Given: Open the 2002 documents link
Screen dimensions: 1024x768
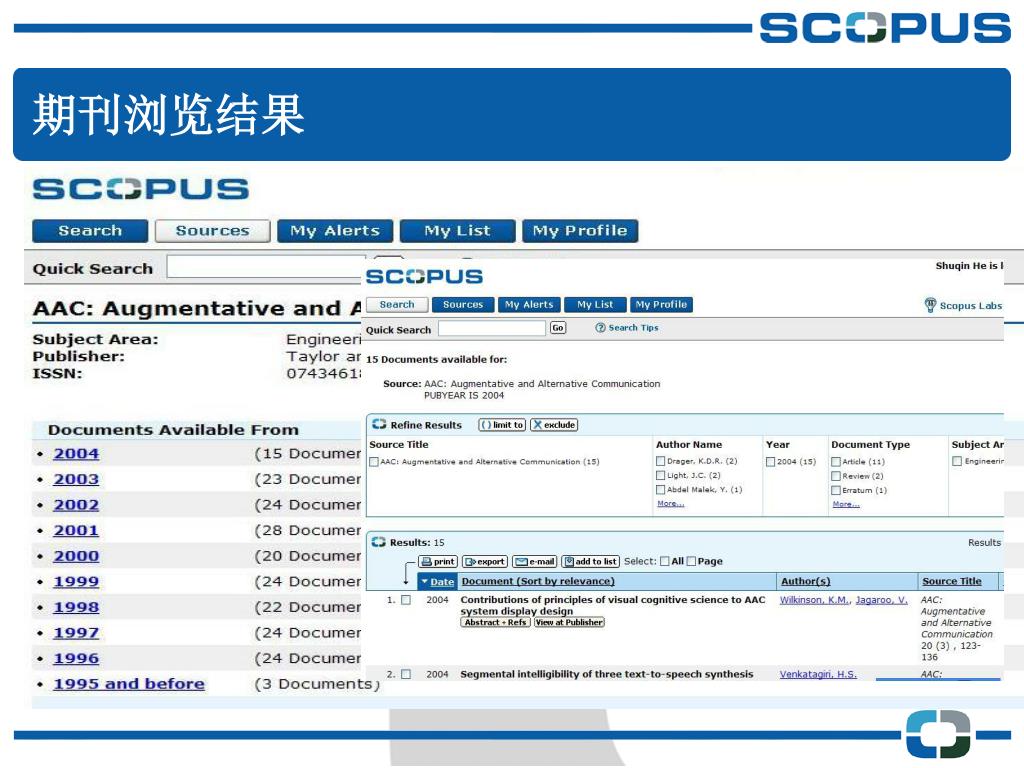Looking at the screenshot, I should (x=76, y=505).
